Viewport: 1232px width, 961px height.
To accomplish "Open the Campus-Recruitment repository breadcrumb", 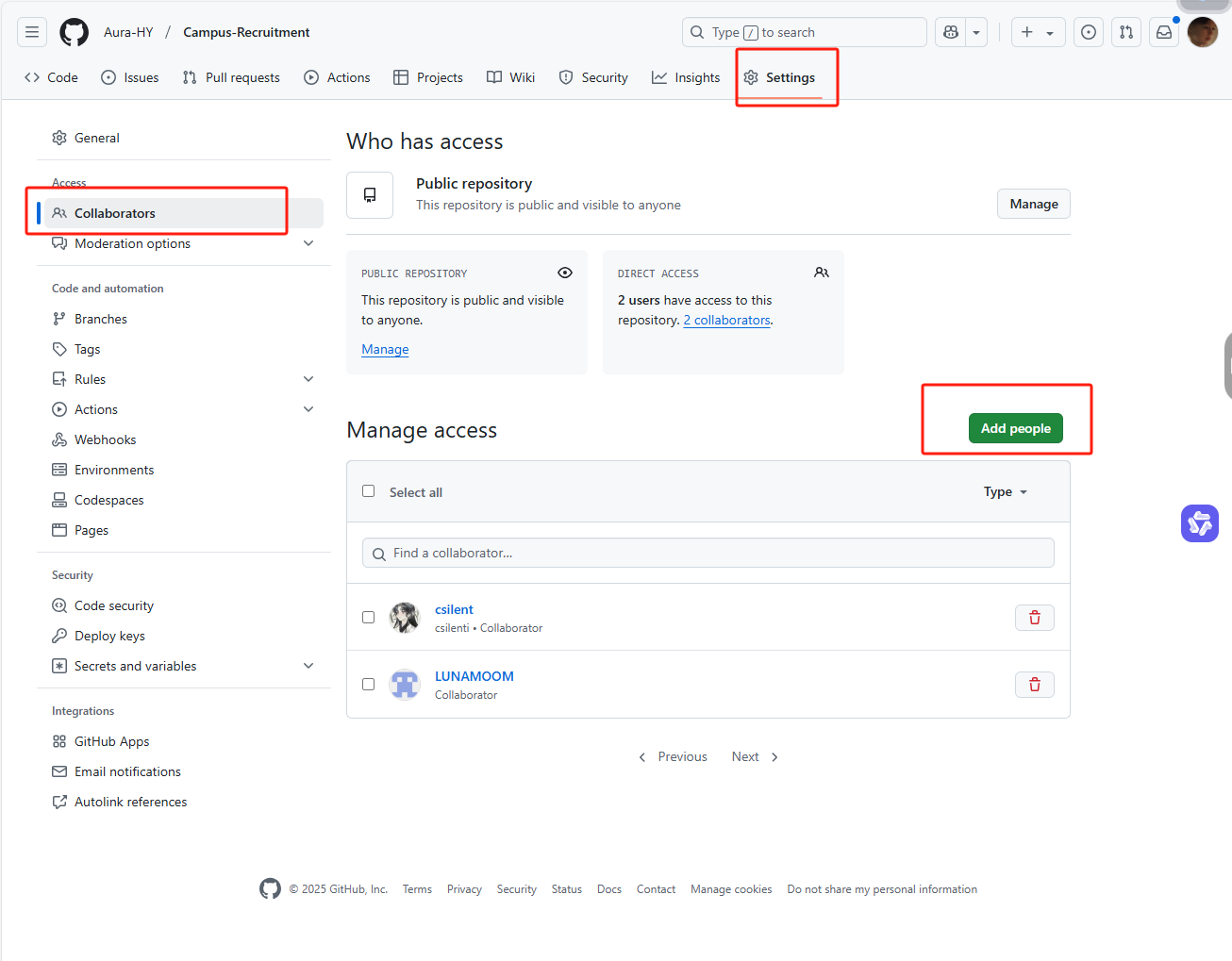I will pyautogui.click(x=246, y=32).
